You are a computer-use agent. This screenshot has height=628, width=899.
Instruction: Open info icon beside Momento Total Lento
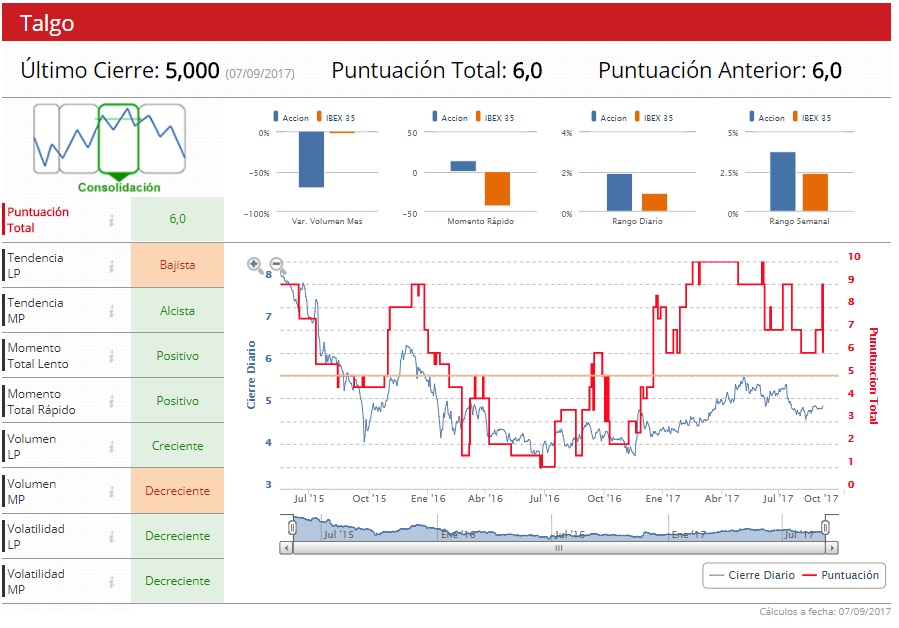pos(112,356)
